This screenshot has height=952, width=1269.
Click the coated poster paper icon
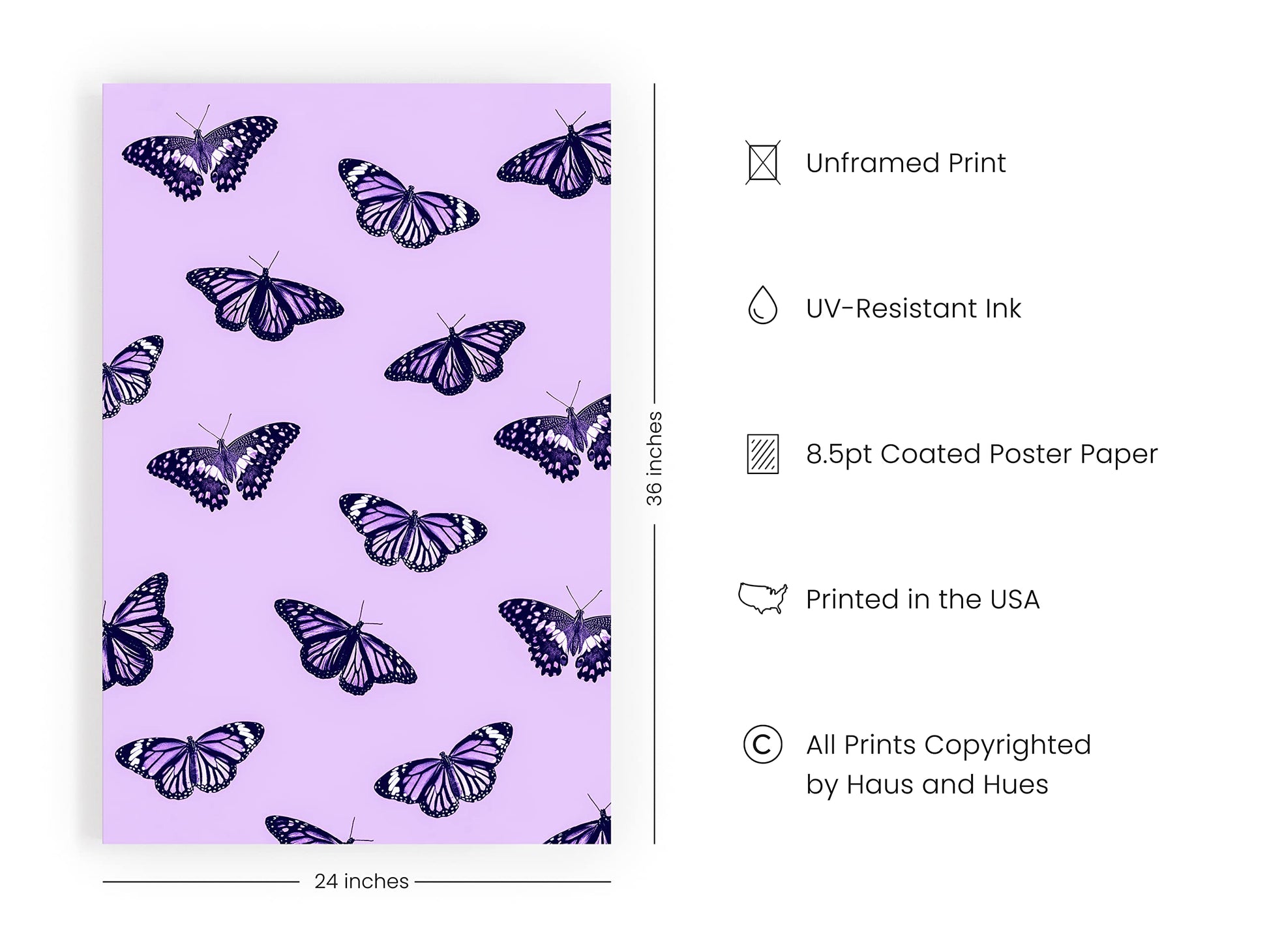pyautogui.click(x=762, y=454)
